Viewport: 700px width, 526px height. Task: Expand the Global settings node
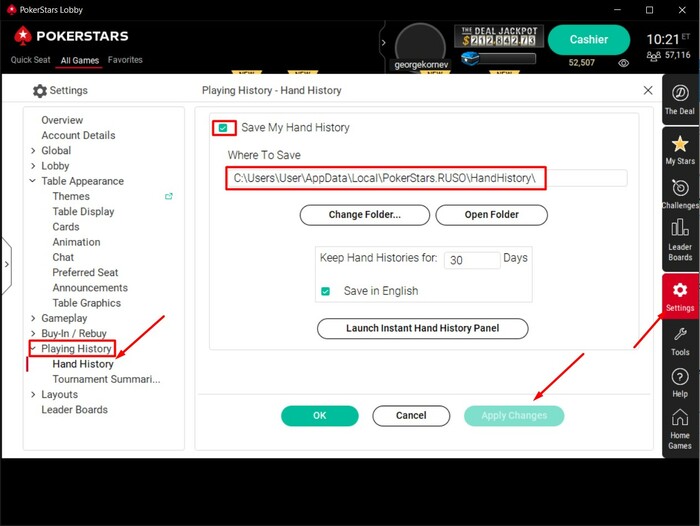(x=33, y=150)
